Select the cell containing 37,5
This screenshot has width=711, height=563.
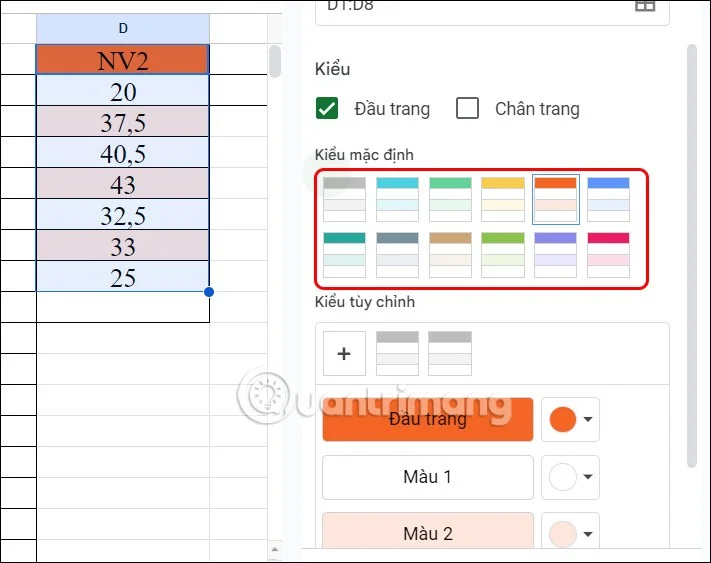coord(123,121)
